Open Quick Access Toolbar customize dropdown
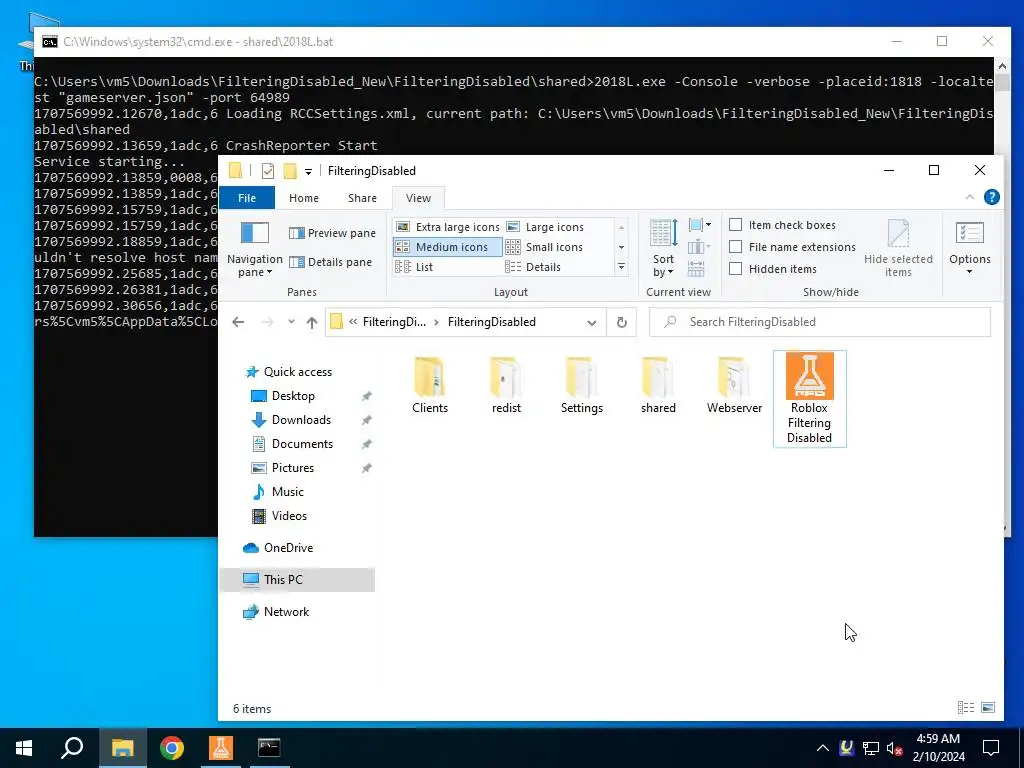 (x=308, y=171)
